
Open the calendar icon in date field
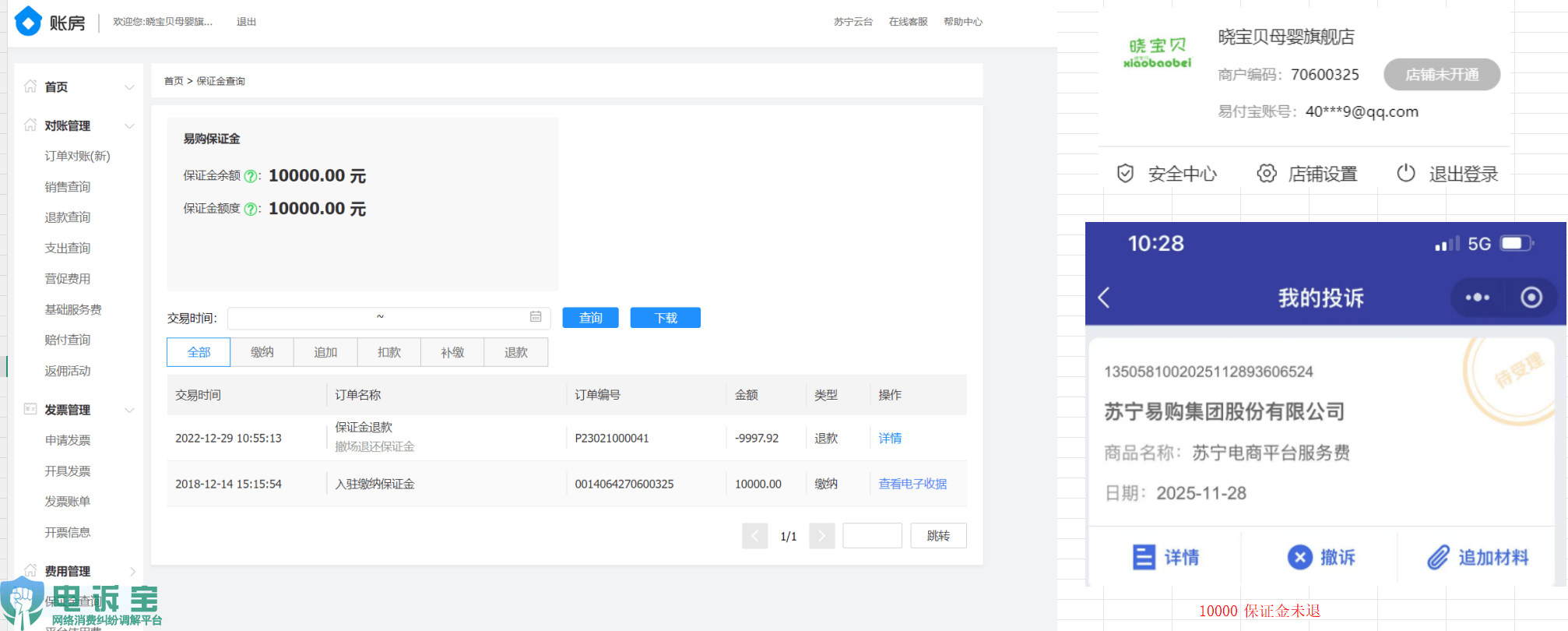[536, 317]
